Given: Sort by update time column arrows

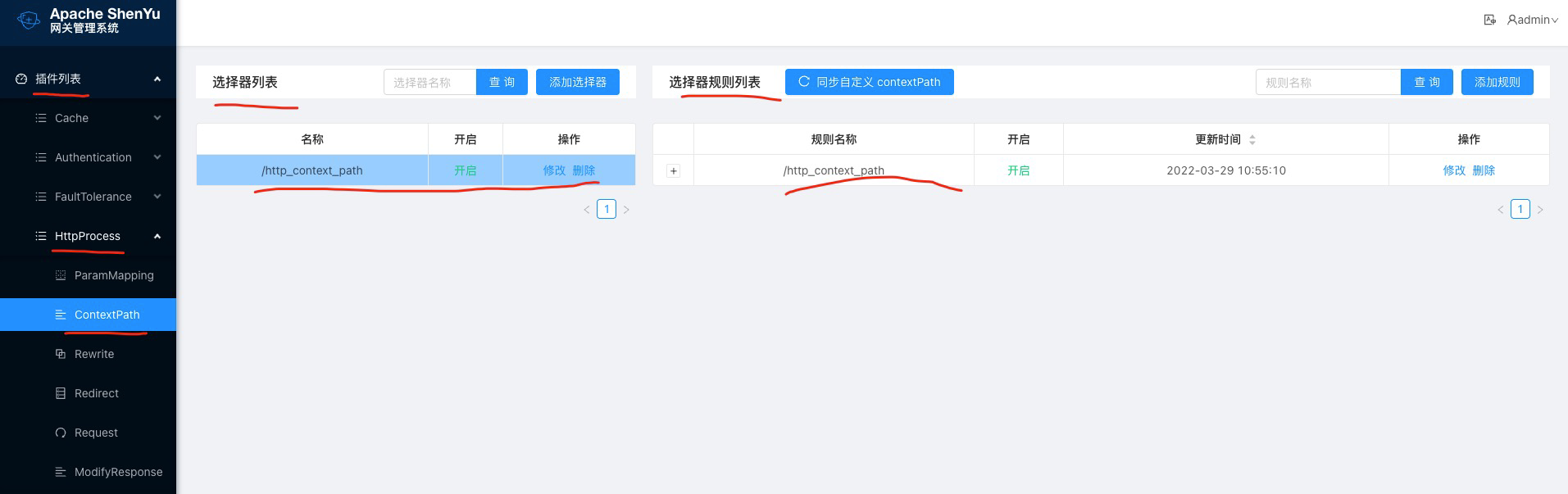Looking at the screenshot, I should 1252,140.
